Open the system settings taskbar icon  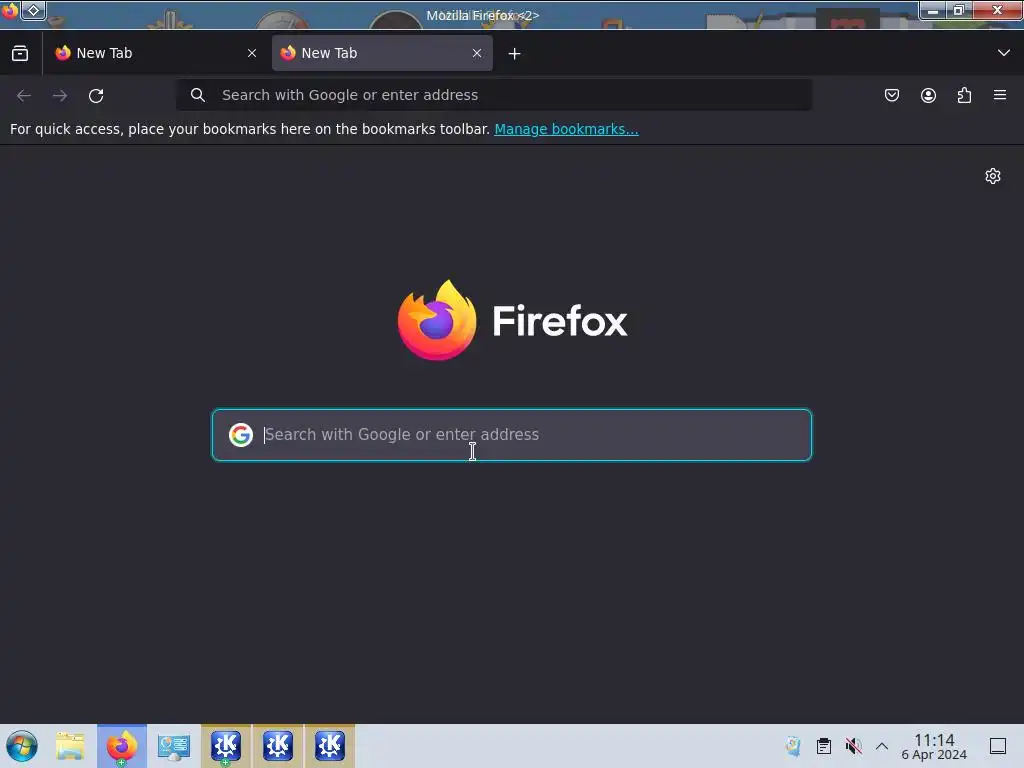(174, 746)
